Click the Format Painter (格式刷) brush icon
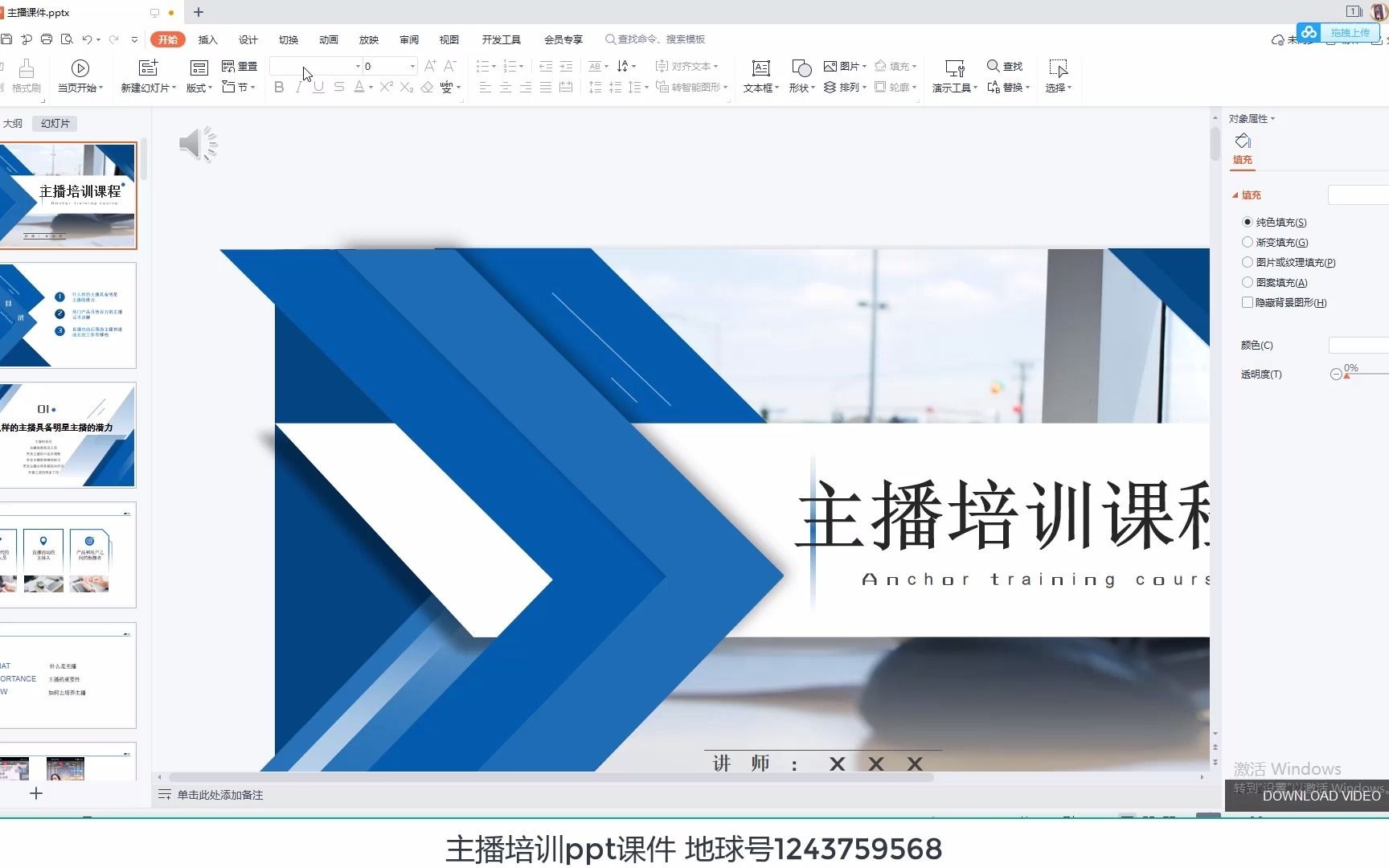This screenshot has width=1389, height=868. 27,68
